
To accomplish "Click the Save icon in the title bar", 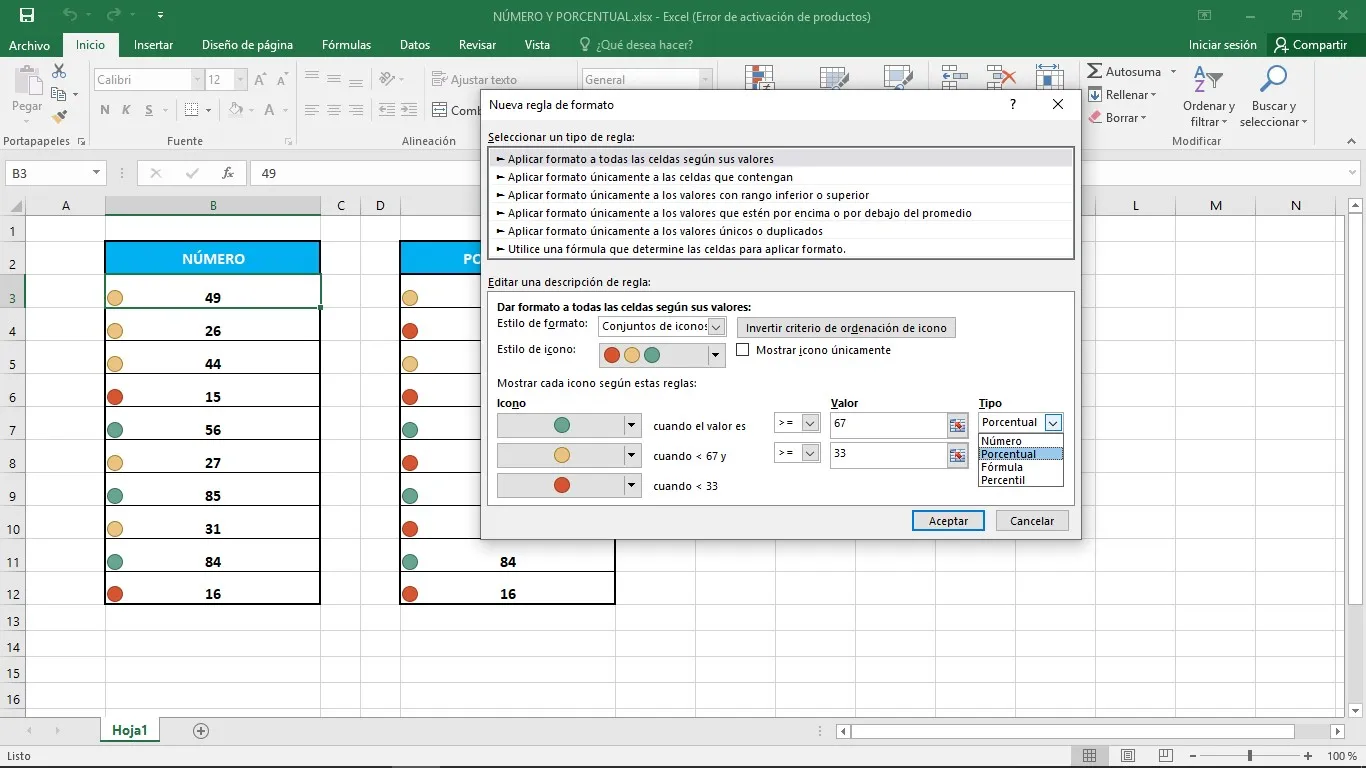I will (27, 16).
